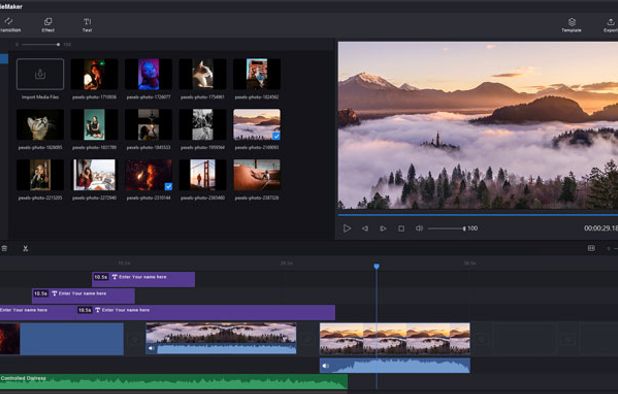Click the 10.5s badge on top text clip
Image resolution: width=618 pixels, height=394 pixels.
click(101, 277)
